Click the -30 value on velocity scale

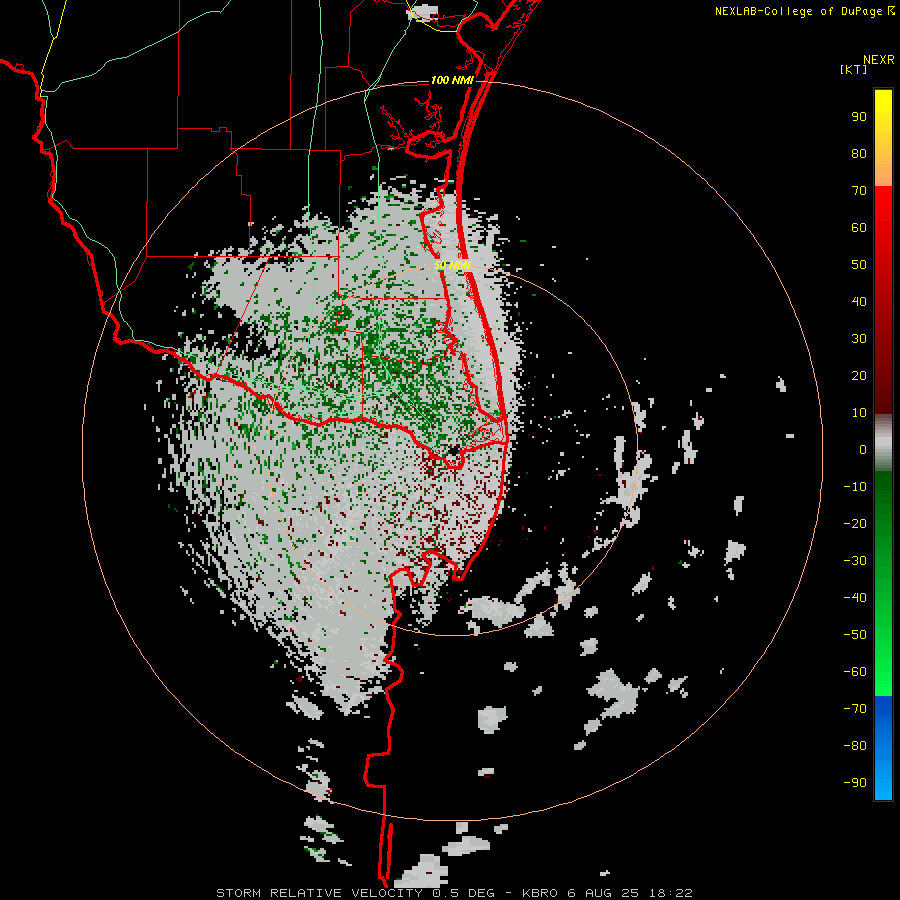[855, 561]
